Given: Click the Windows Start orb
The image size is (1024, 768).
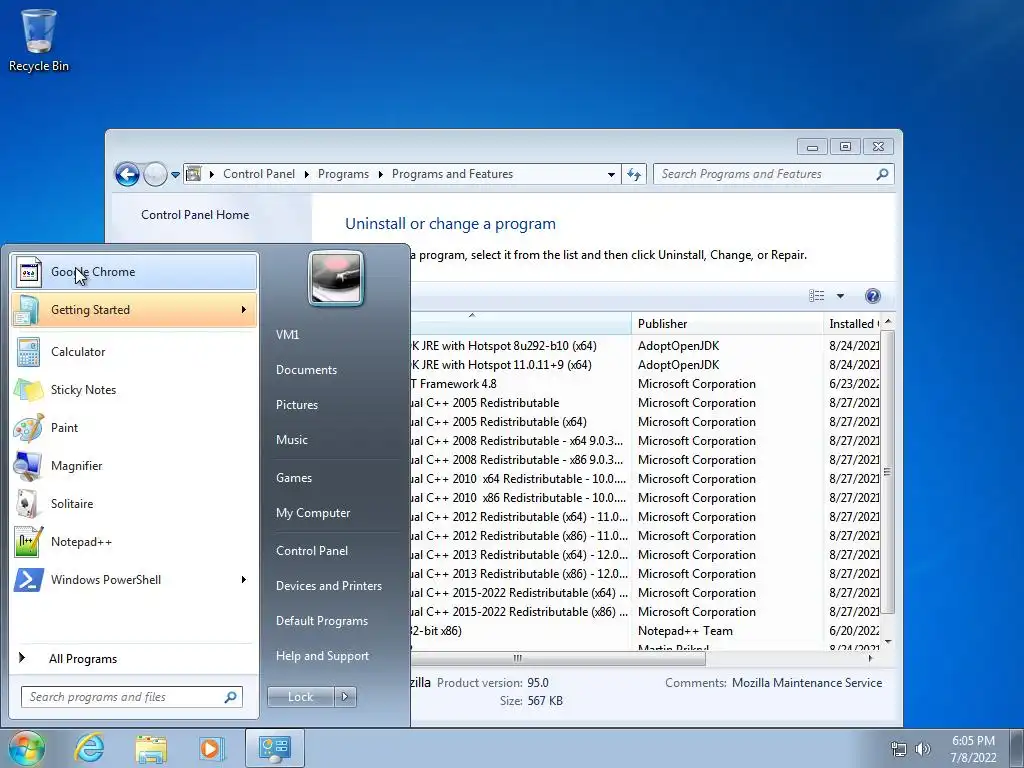Looking at the screenshot, I should pos(27,748).
